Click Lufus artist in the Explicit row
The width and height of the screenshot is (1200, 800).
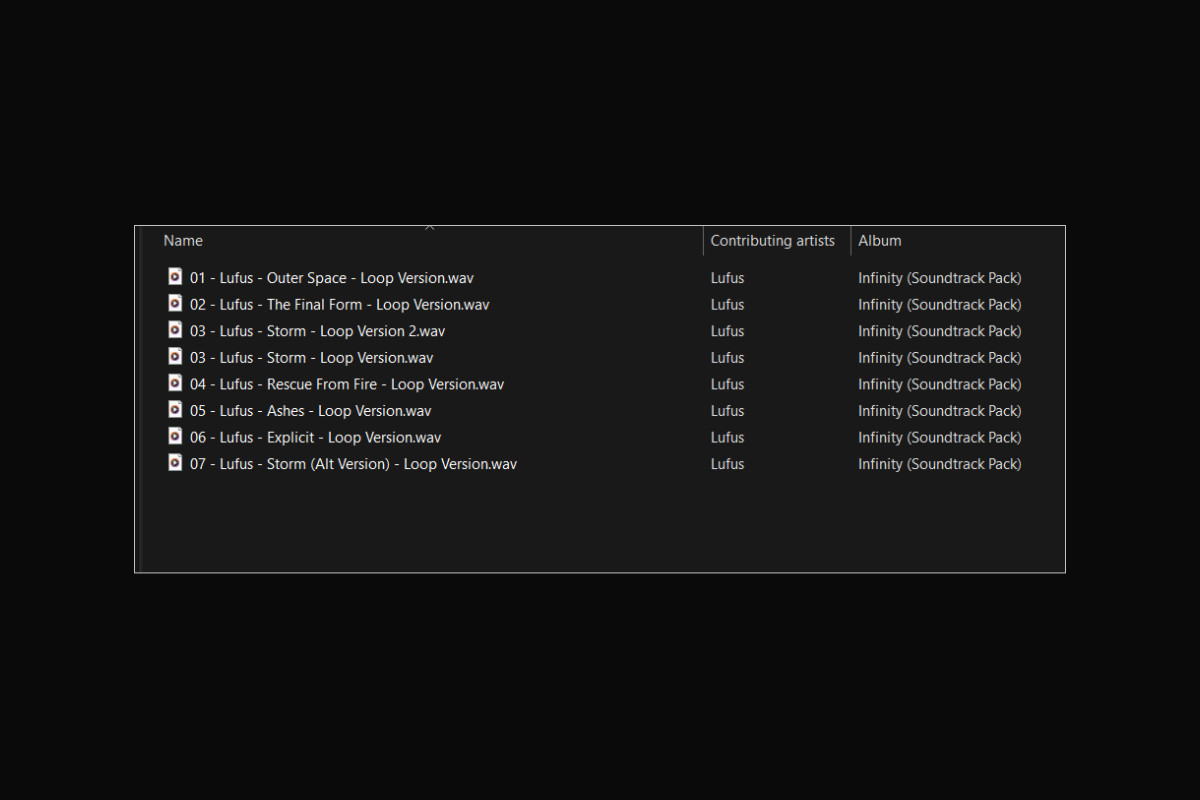click(727, 437)
